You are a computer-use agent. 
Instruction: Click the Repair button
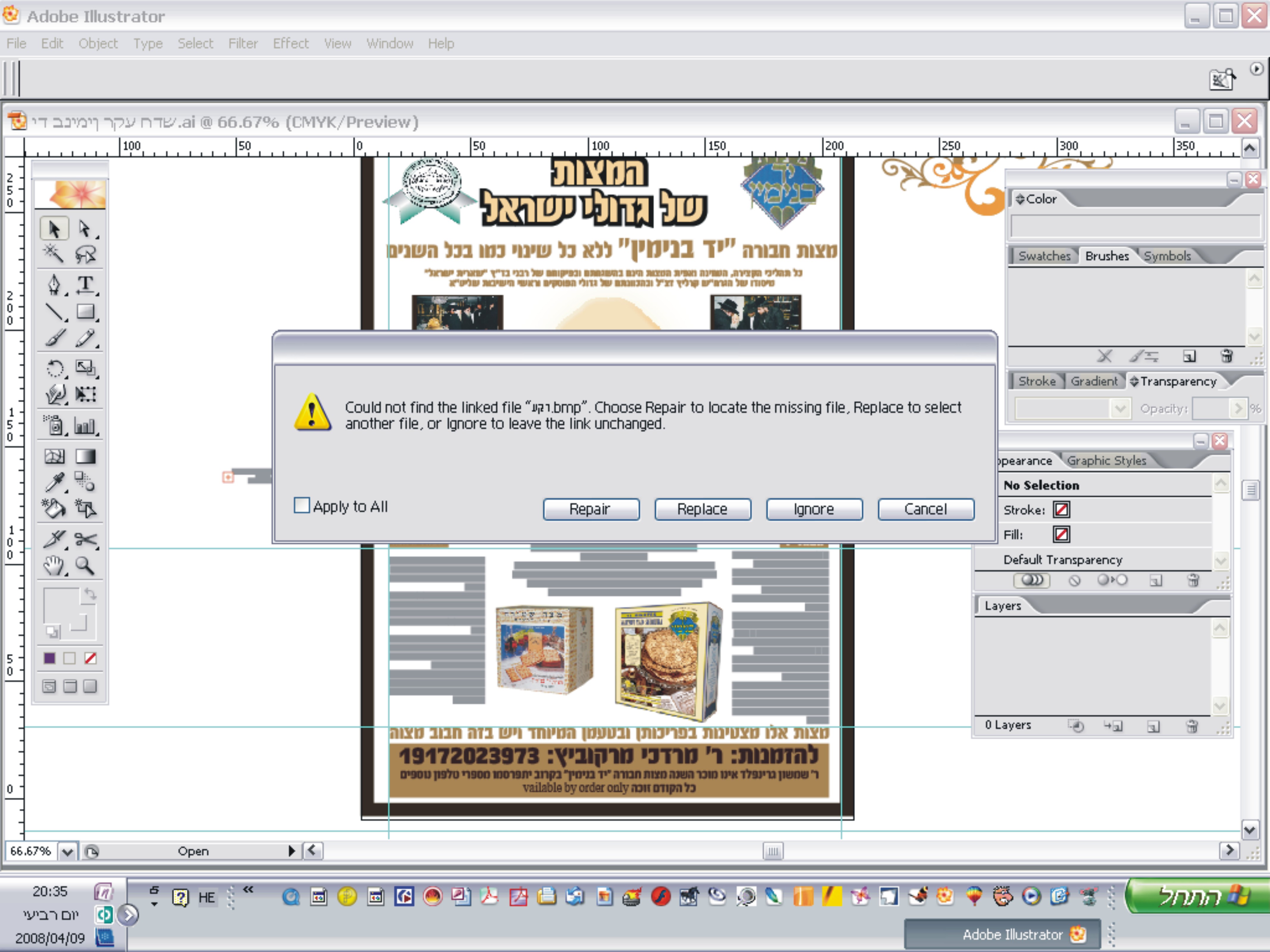[x=591, y=509]
